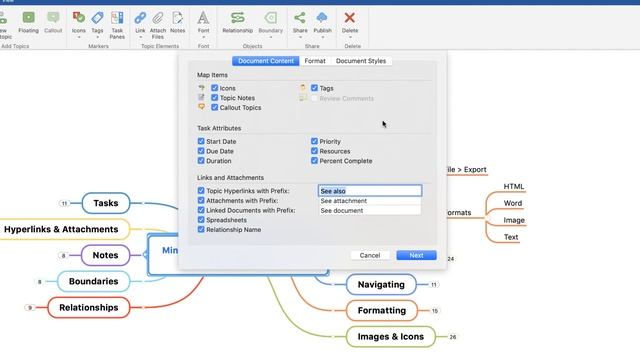The height and width of the screenshot is (360, 640).
Task: Select the Image subtopic
Action: [x=514, y=220]
